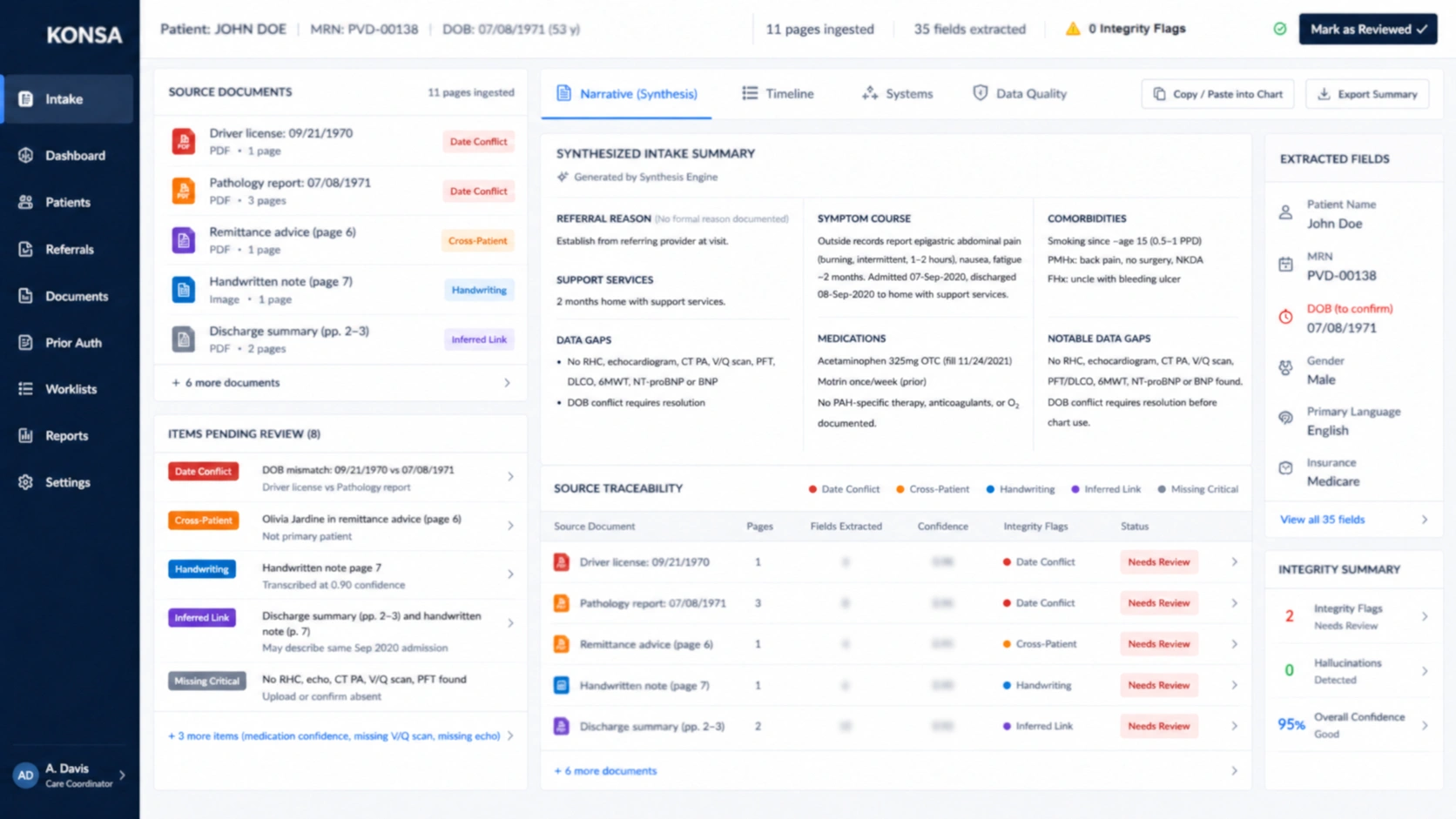This screenshot has height=819, width=1456.
Task: Click the Documents sidebar icon
Action: pos(25,296)
